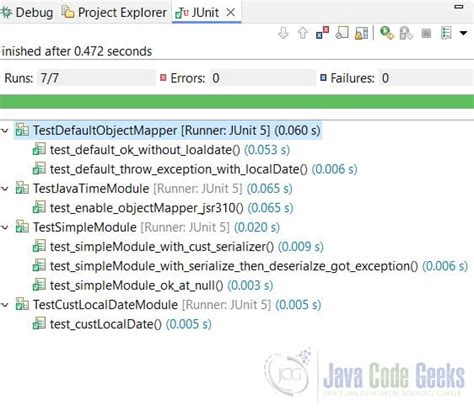Select test_default_throw_exception_with_localDate() test

pyautogui.click(x=195, y=169)
